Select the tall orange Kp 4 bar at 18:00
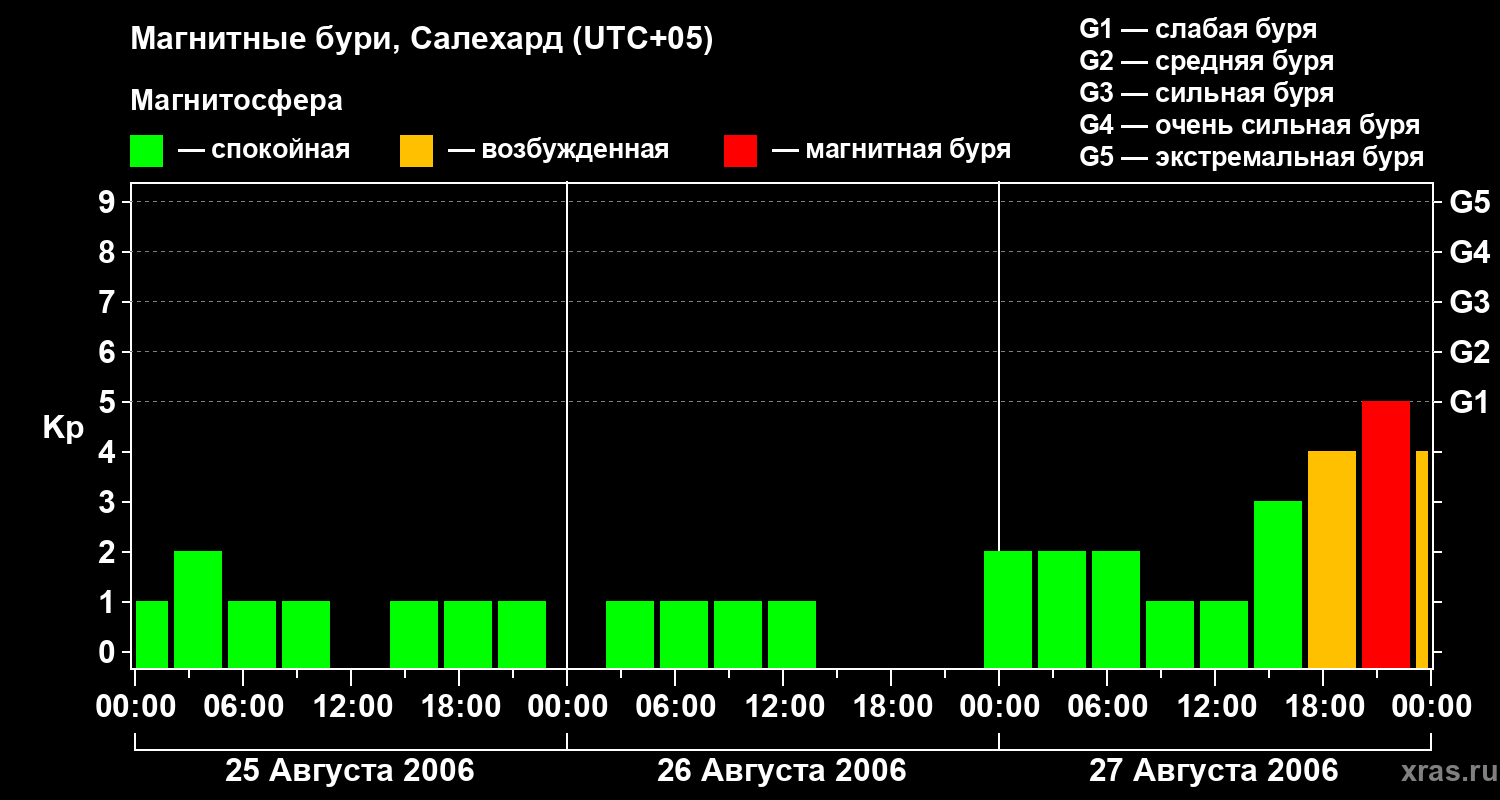The image size is (1500, 800). 1332,560
